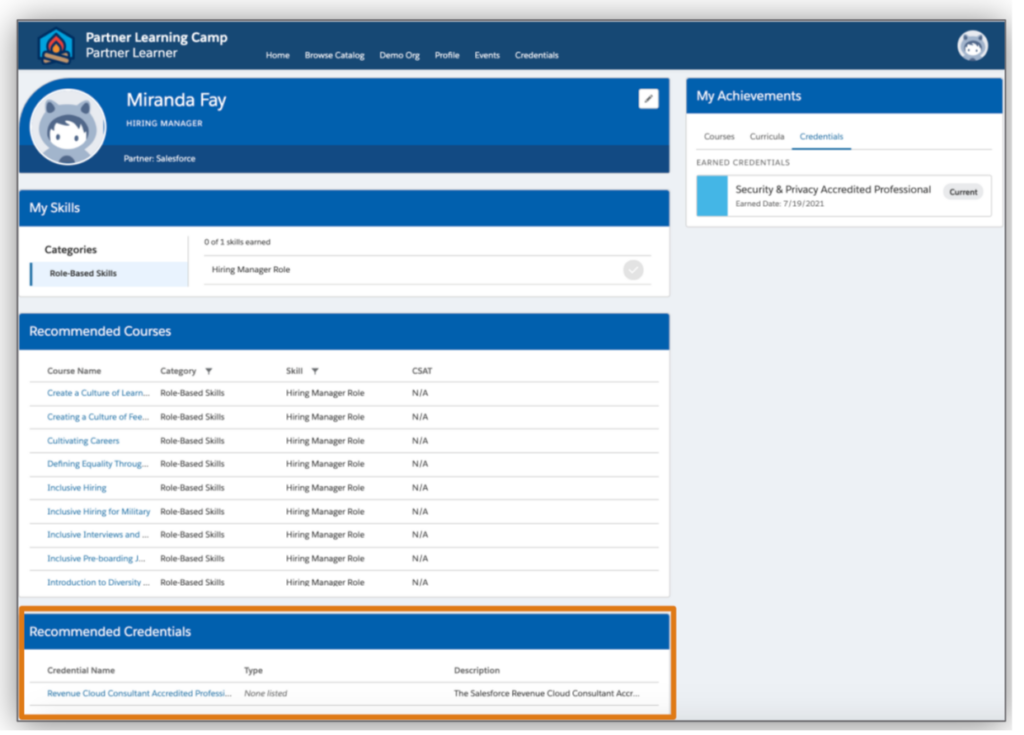
Task: Open Inclusive Hiring for Military course
Action: 98,512
